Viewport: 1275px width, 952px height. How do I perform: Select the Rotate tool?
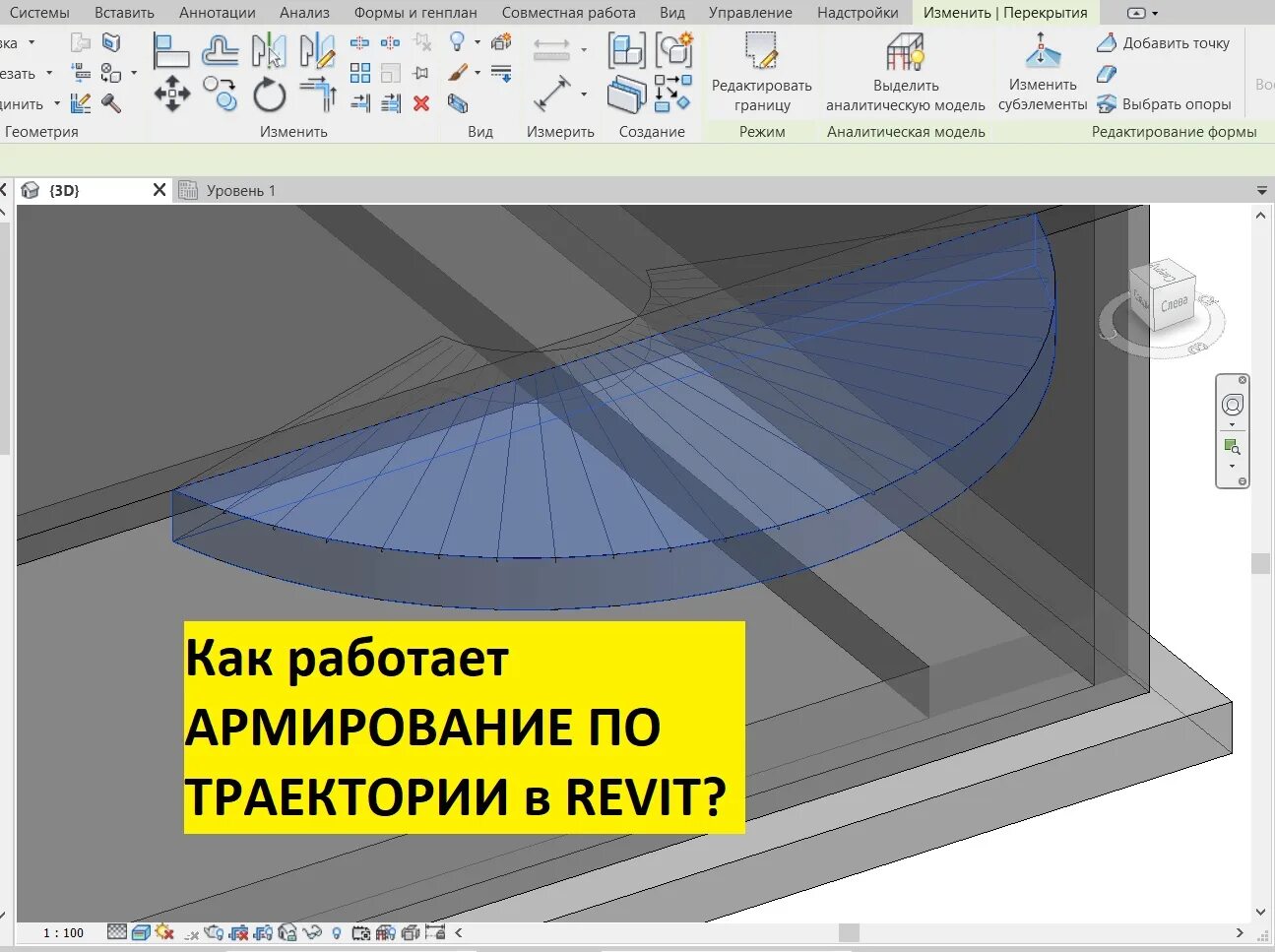pos(269,95)
